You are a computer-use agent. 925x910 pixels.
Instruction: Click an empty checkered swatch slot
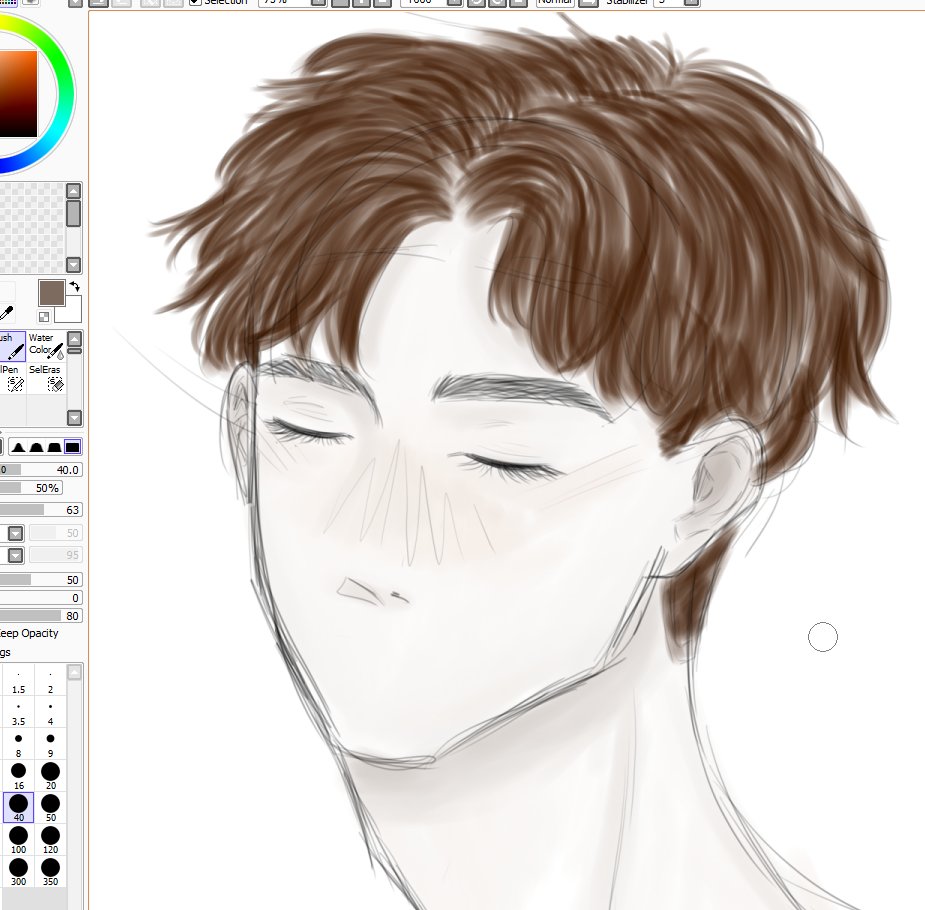[29, 227]
